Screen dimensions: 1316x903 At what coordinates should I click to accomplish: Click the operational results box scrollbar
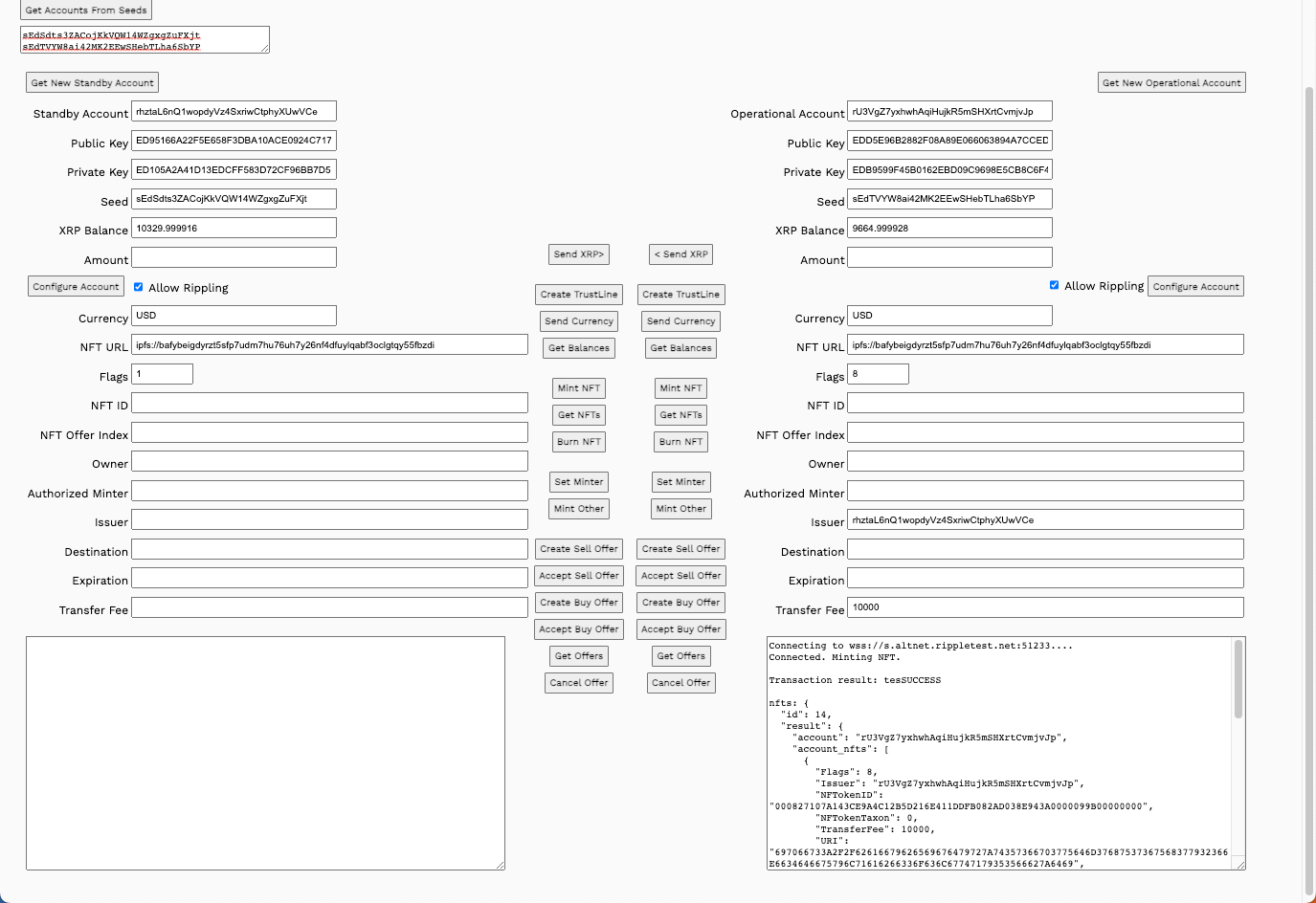click(x=1238, y=681)
